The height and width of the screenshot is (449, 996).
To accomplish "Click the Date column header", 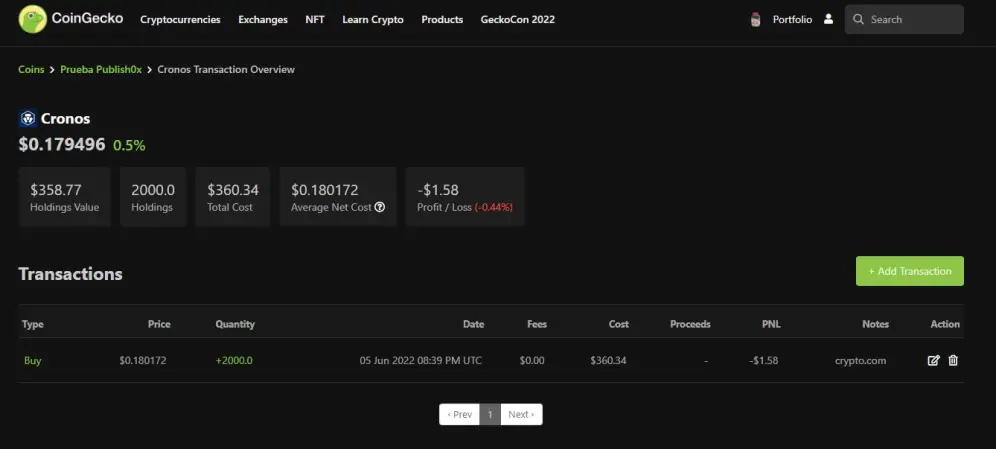I will click(x=473, y=324).
